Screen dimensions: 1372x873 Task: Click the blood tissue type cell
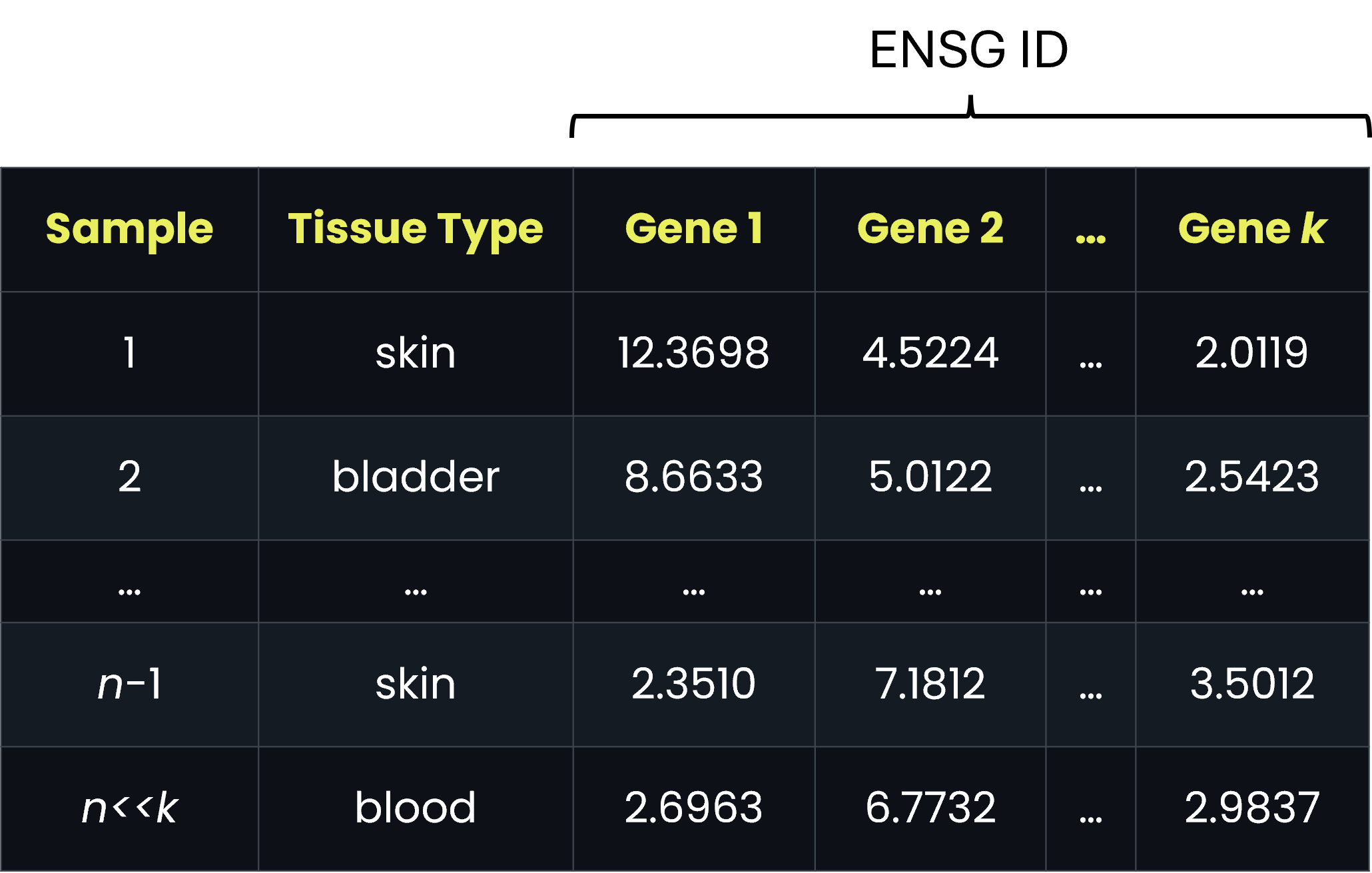coord(416,808)
